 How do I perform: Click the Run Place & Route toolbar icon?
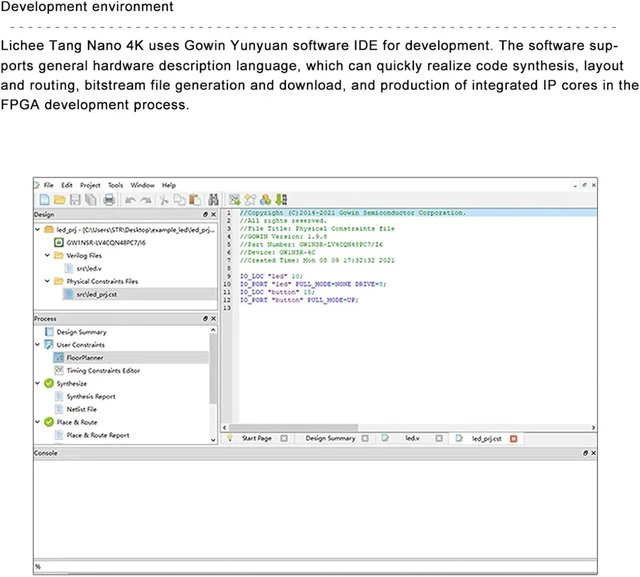[x=250, y=200]
